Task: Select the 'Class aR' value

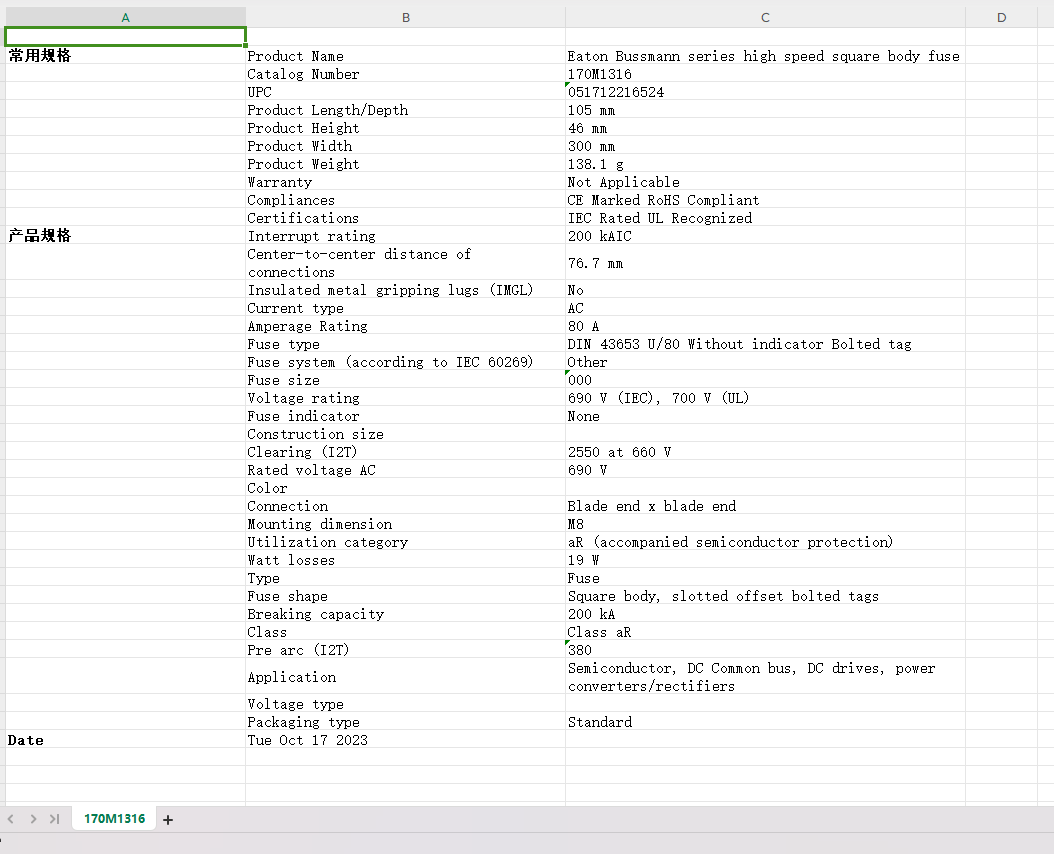Action: click(766, 632)
